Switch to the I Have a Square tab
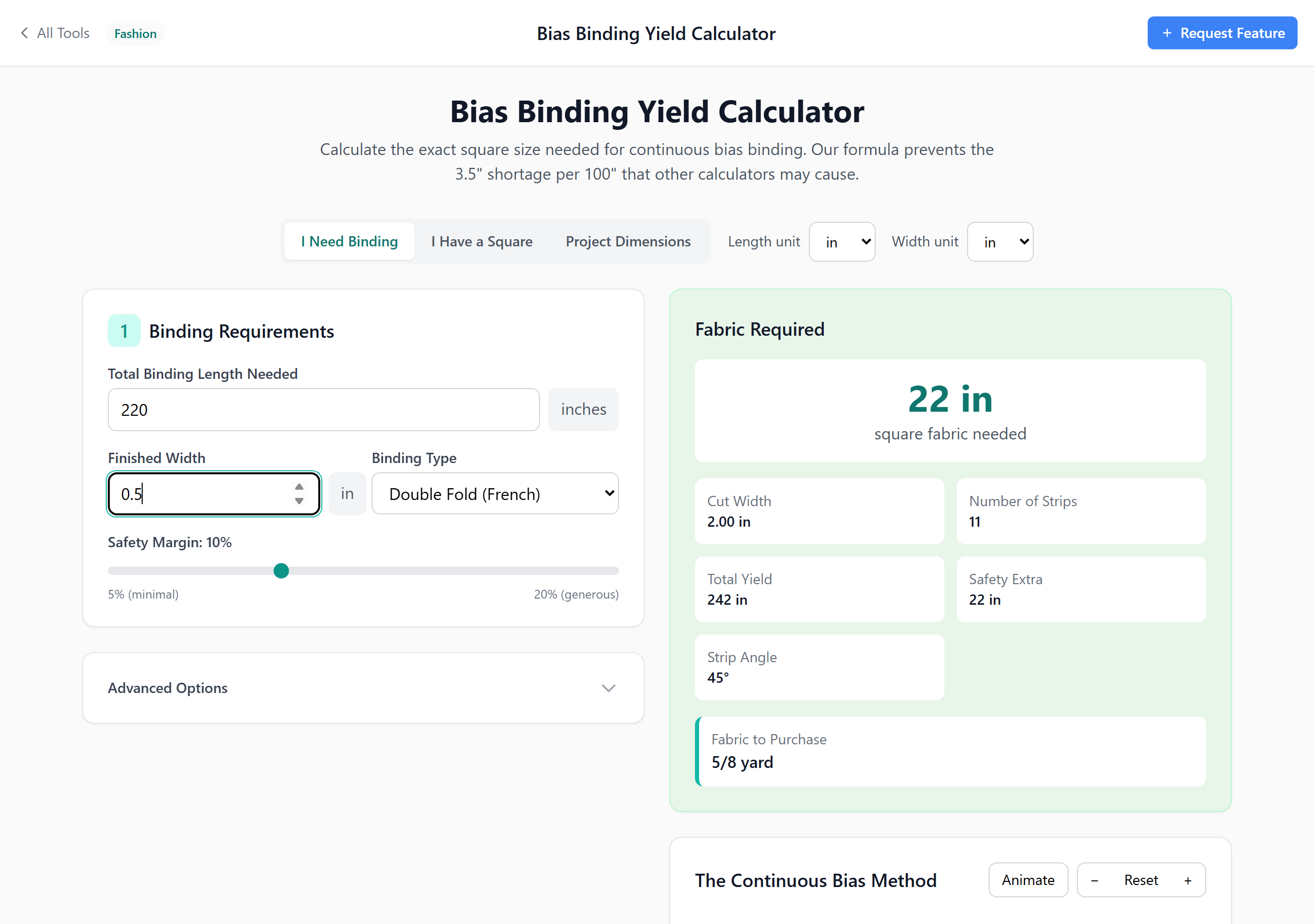 tap(481, 241)
